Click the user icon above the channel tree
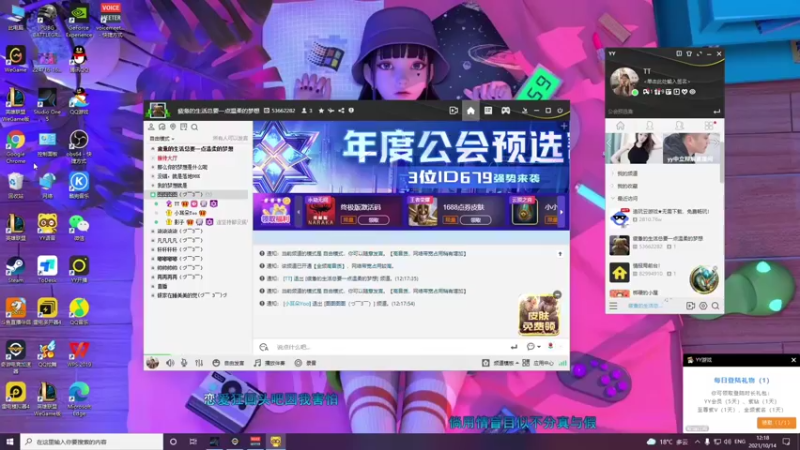The width and height of the screenshot is (800, 450). click(151, 127)
